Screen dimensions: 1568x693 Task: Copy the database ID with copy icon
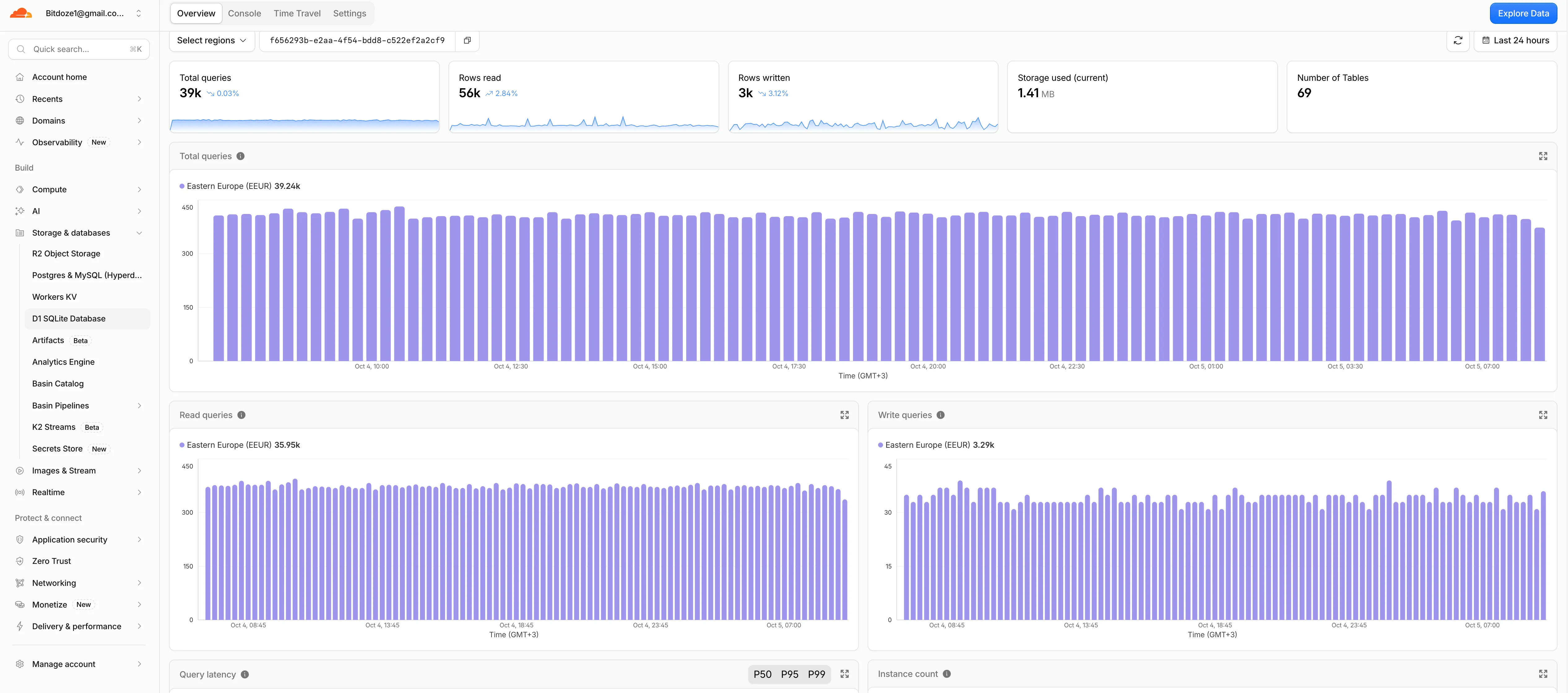click(x=467, y=40)
